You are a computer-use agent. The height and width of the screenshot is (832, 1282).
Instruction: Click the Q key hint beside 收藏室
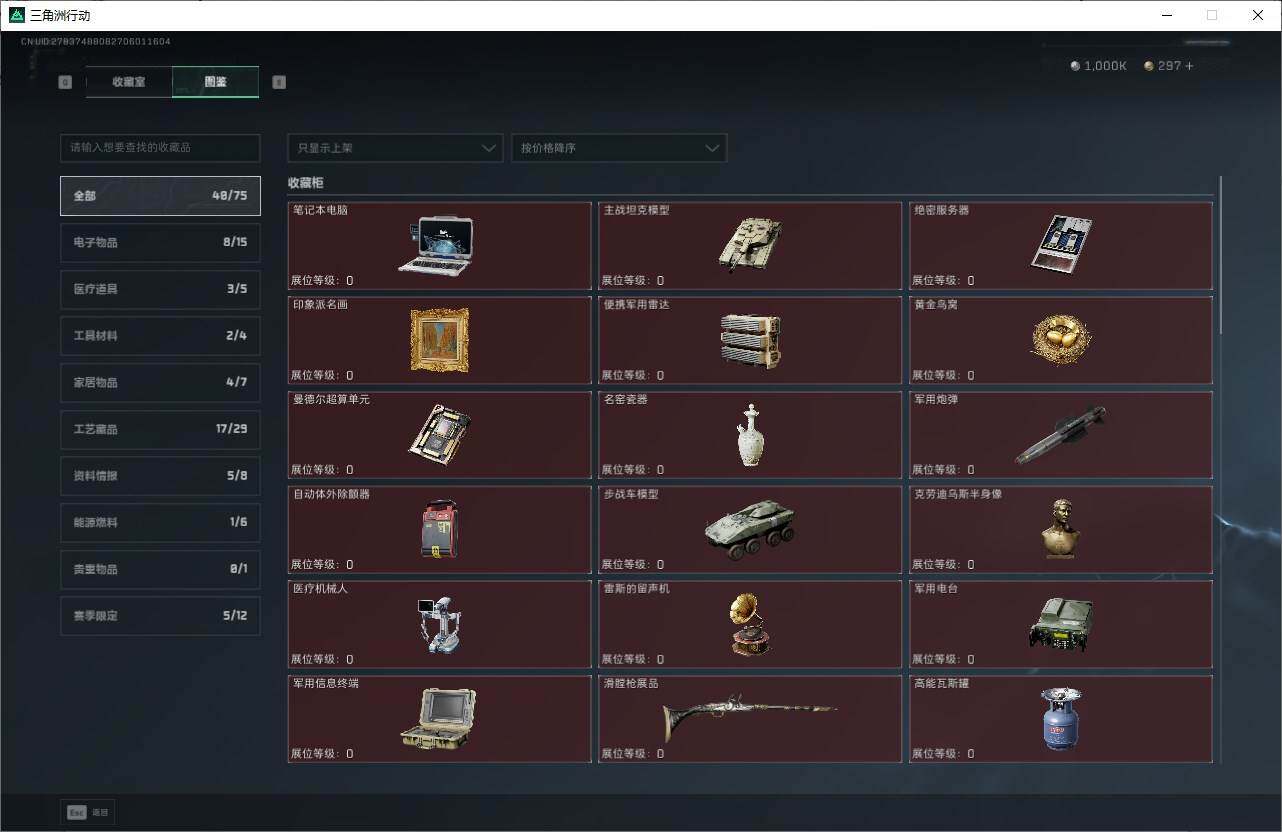tap(65, 82)
